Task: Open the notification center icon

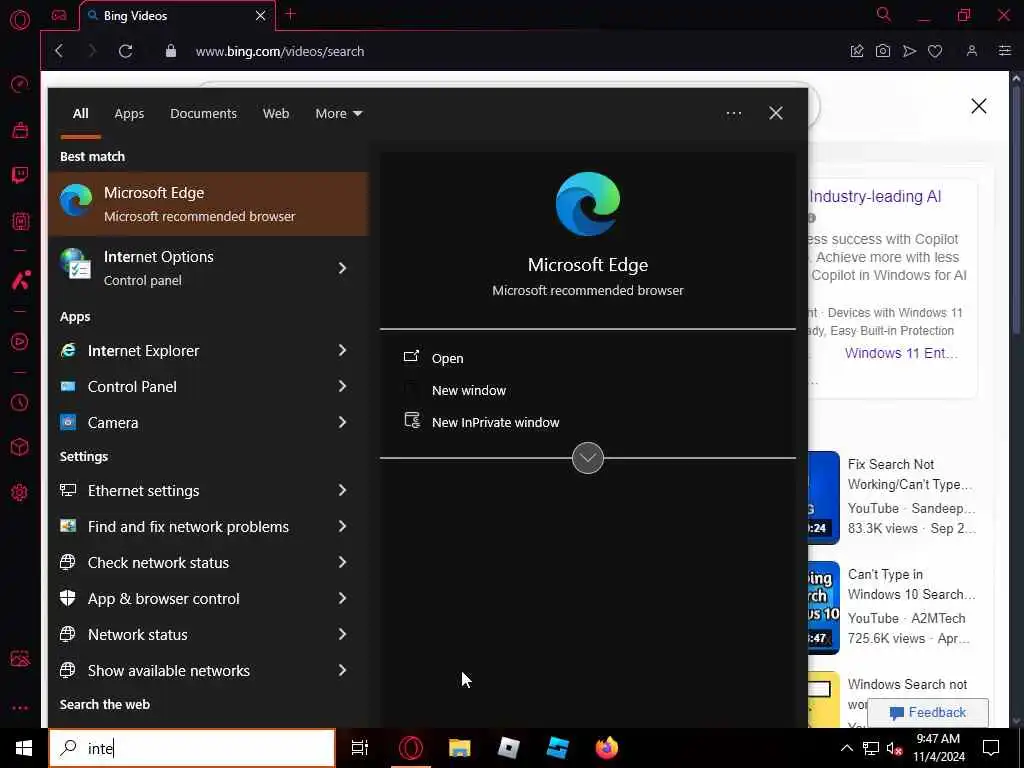Action: [x=991, y=748]
